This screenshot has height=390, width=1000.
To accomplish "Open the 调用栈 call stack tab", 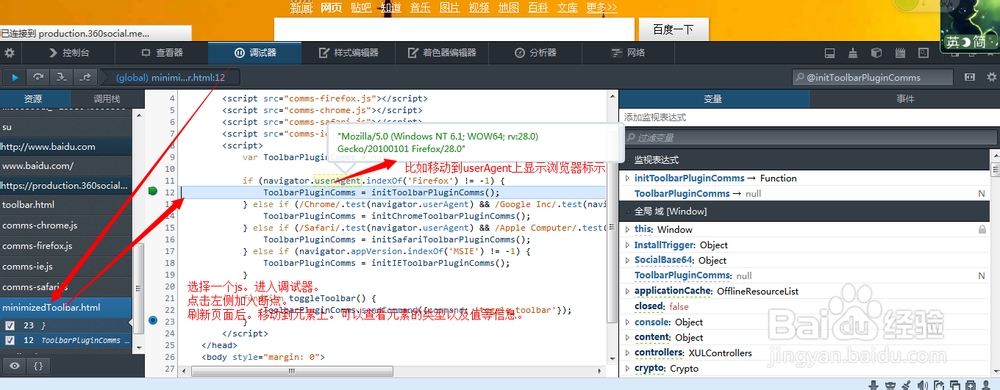I will (x=107, y=99).
